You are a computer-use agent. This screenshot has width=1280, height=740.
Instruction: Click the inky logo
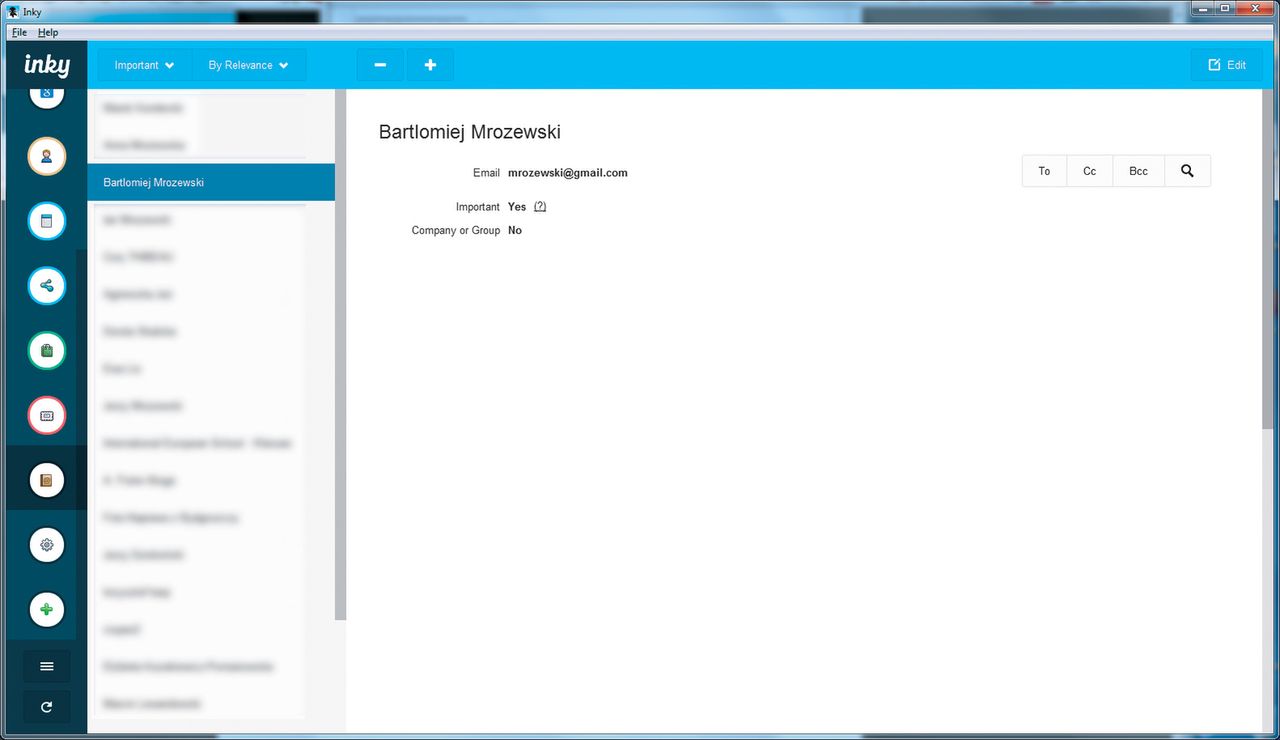pos(47,66)
